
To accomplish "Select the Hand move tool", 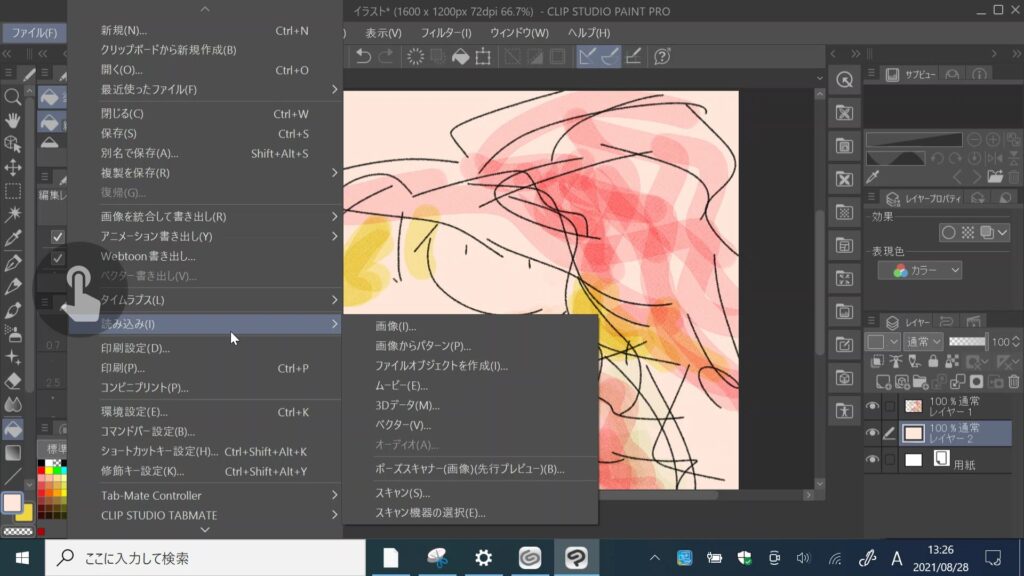I will [x=12, y=121].
